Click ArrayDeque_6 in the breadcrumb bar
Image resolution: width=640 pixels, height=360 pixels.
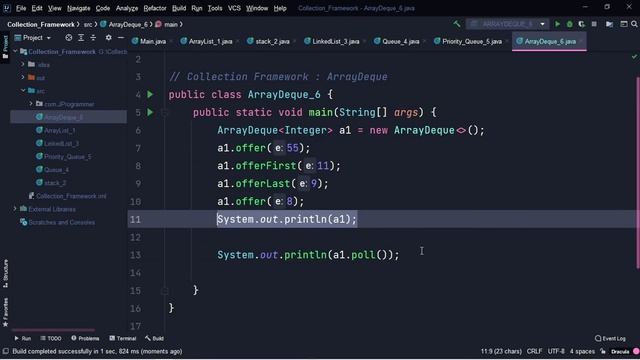pyautogui.click(x=124, y=24)
